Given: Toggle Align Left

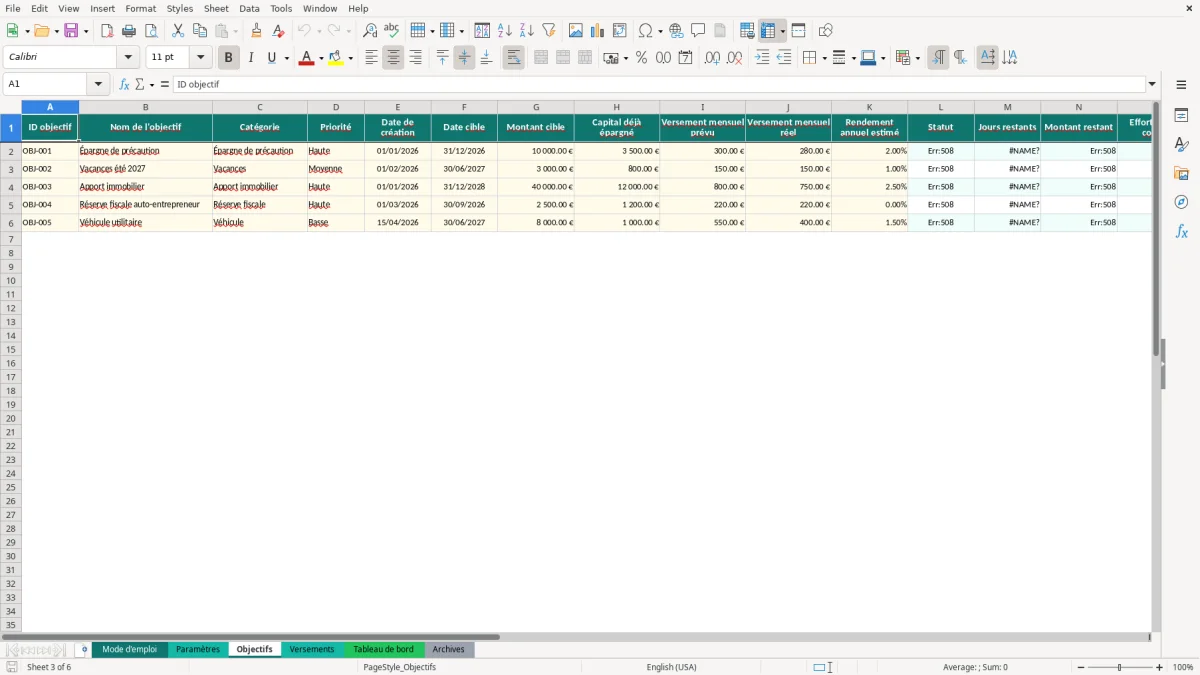Looking at the screenshot, I should [x=371, y=58].
